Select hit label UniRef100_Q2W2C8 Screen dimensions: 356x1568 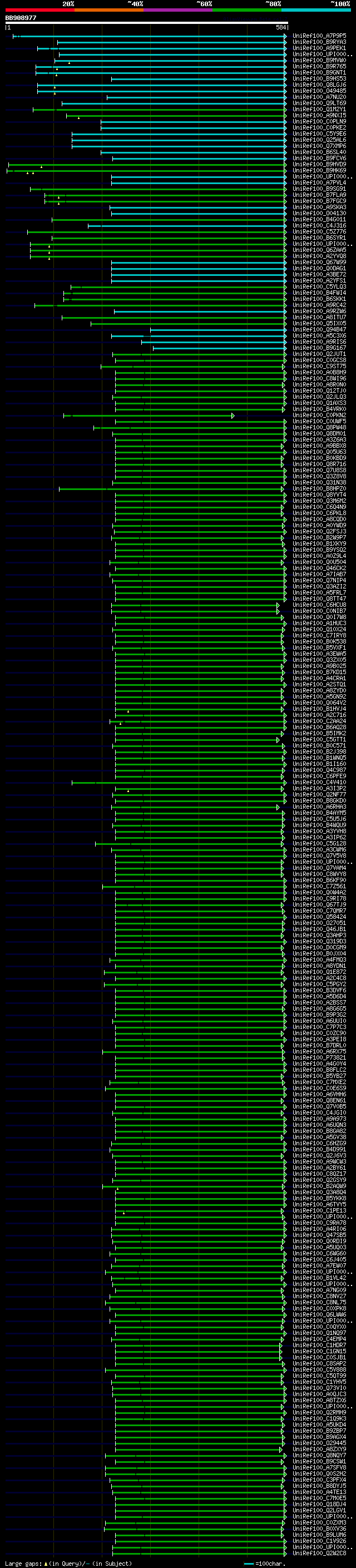click(x=319, y=1554)
